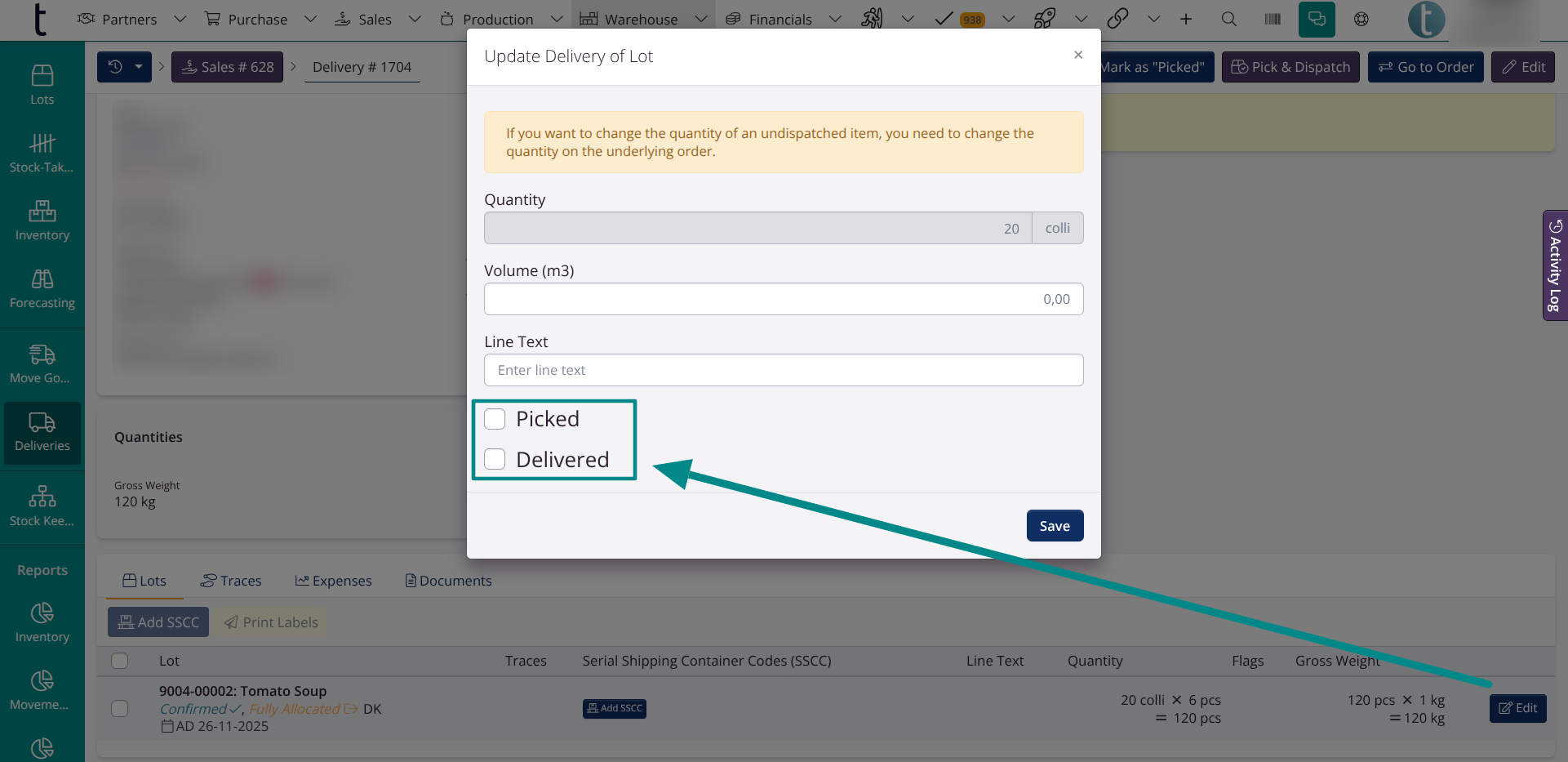
Task: Open the help lifebuoy icon
Action: (x=1361, y=19)
